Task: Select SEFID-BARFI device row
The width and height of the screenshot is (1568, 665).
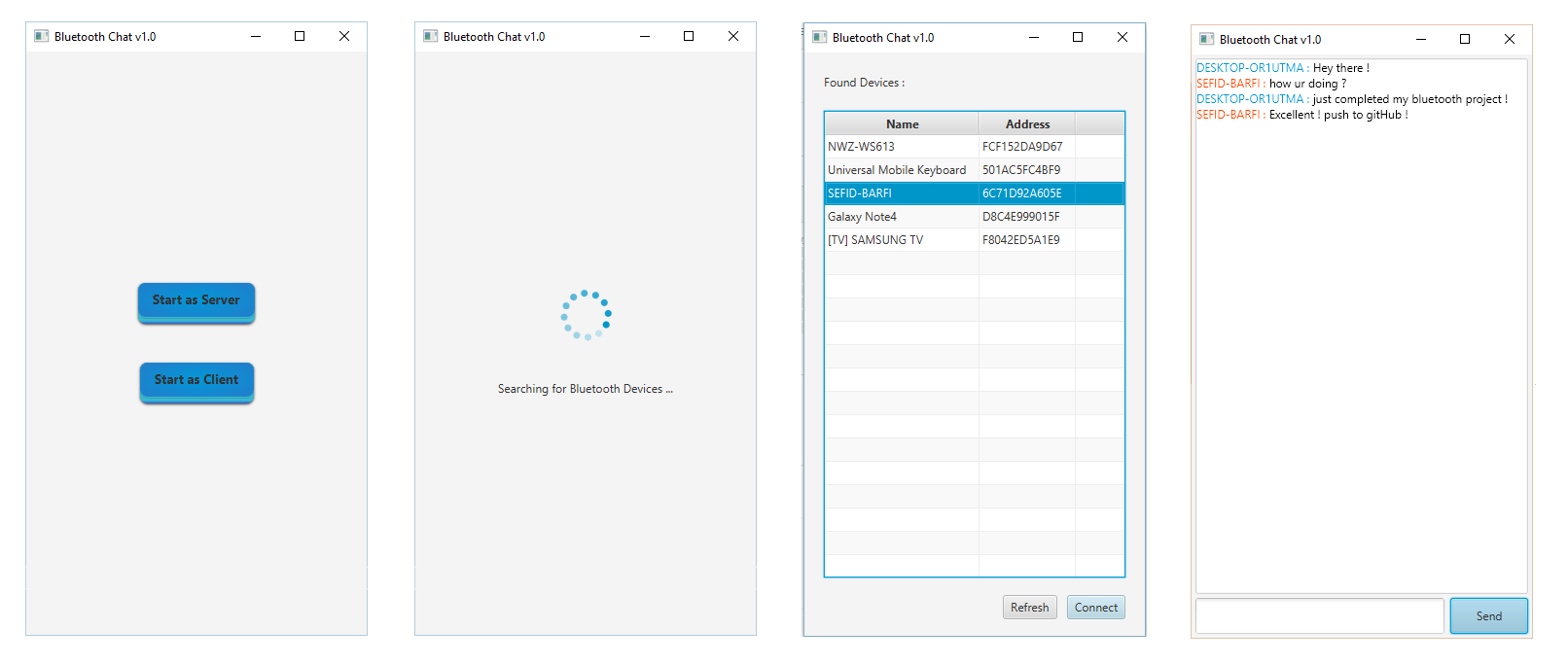Action: (975, 193)
